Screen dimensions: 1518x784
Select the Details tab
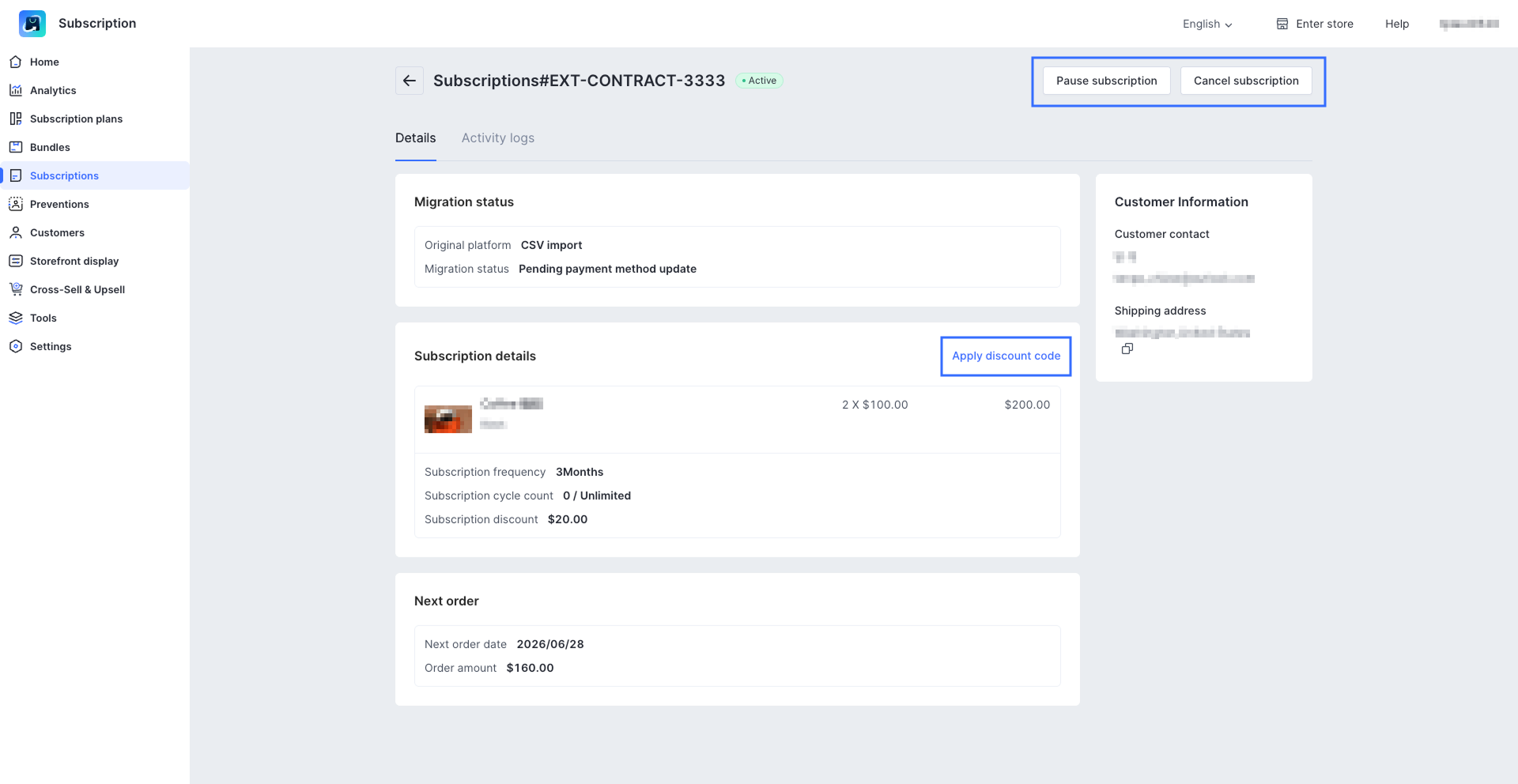coord(415,138)
